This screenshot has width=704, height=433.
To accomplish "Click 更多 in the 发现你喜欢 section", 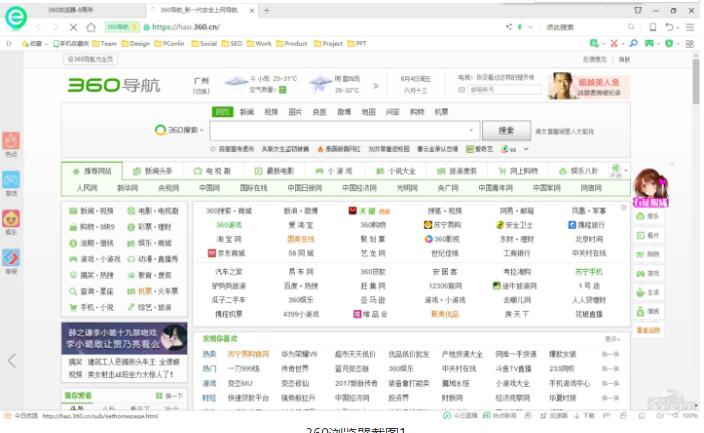I will [x=612, y=339].
